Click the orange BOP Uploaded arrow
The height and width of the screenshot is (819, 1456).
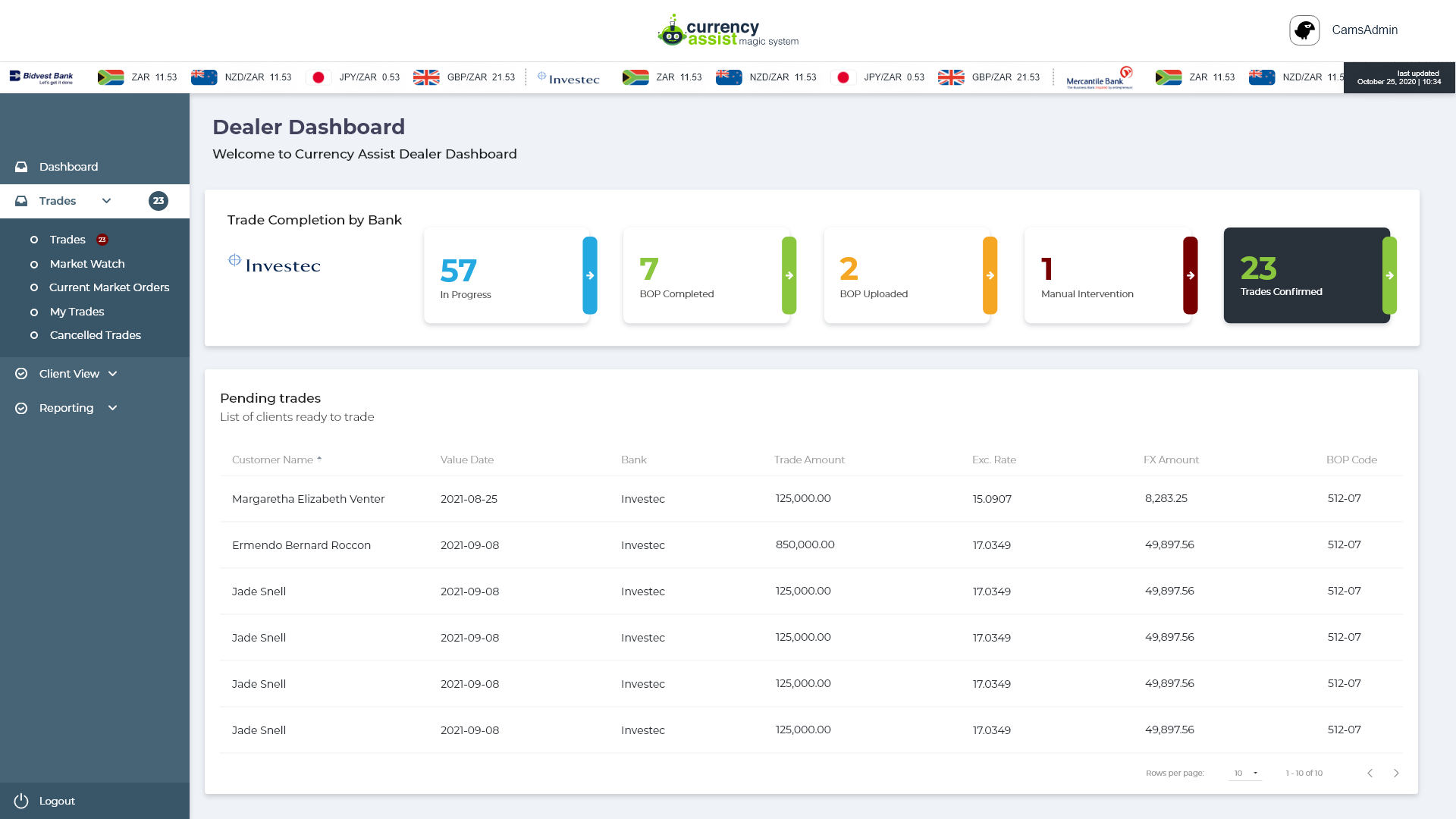(x=990, y=275)
